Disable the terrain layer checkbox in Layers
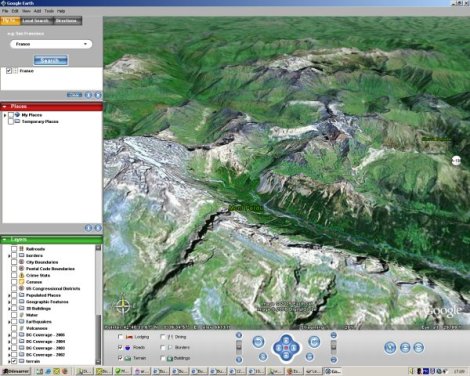The image size is (470, 376). click(x=14, y=361)
